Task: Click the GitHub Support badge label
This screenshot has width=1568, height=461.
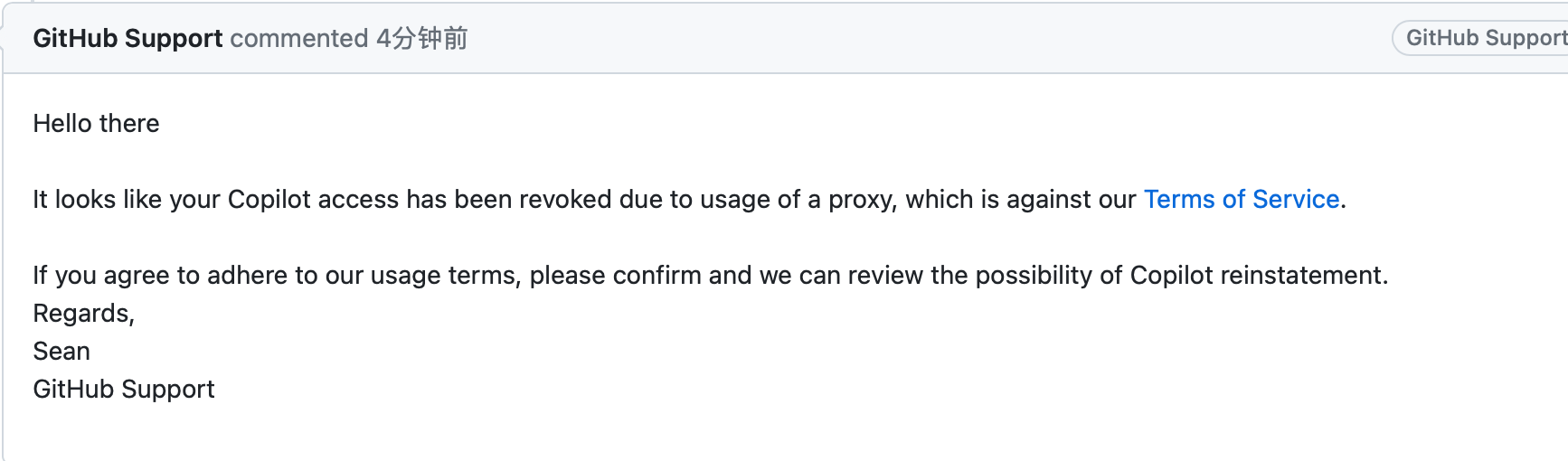Action: (x=1485, y=38)
